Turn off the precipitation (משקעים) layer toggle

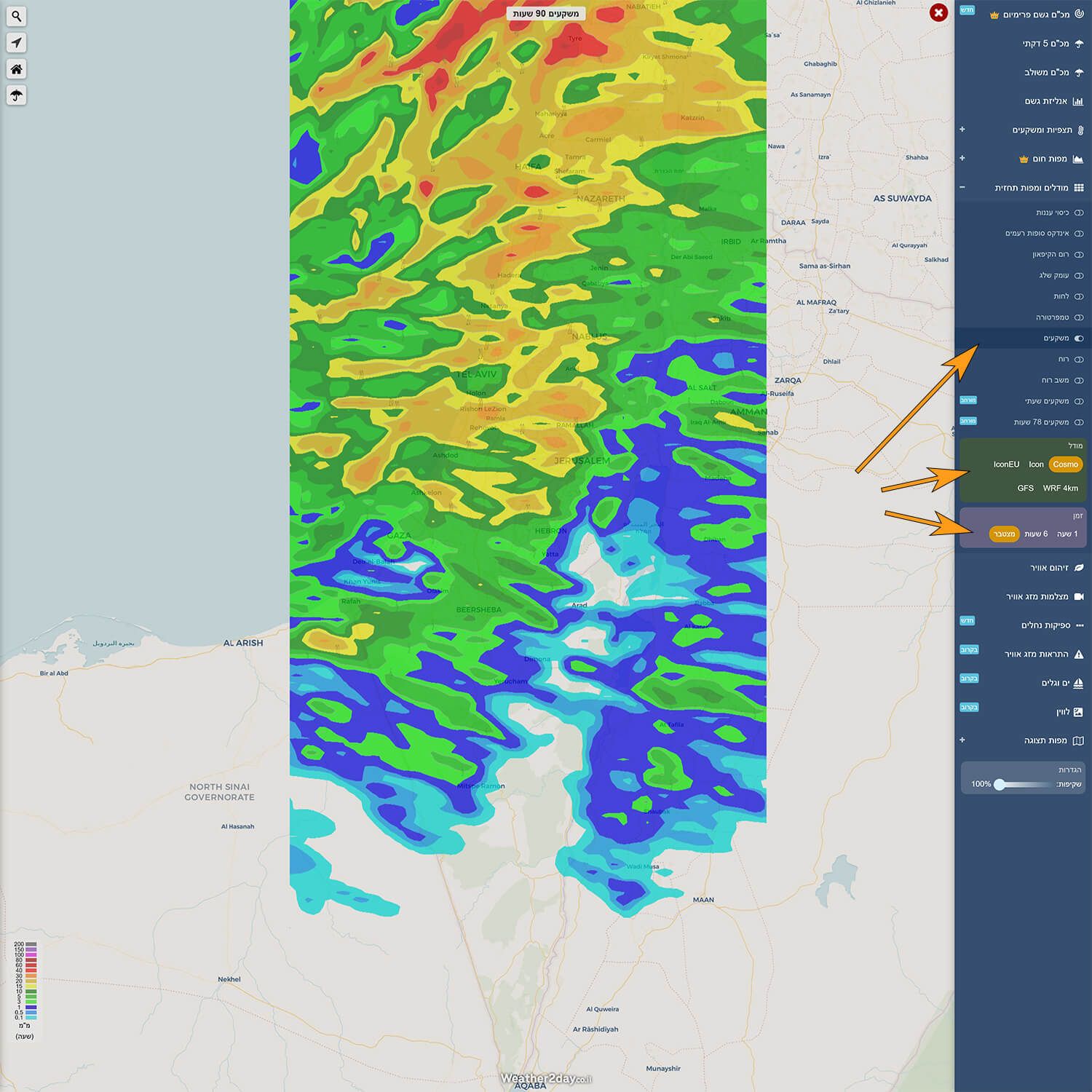coord(1079,338)
